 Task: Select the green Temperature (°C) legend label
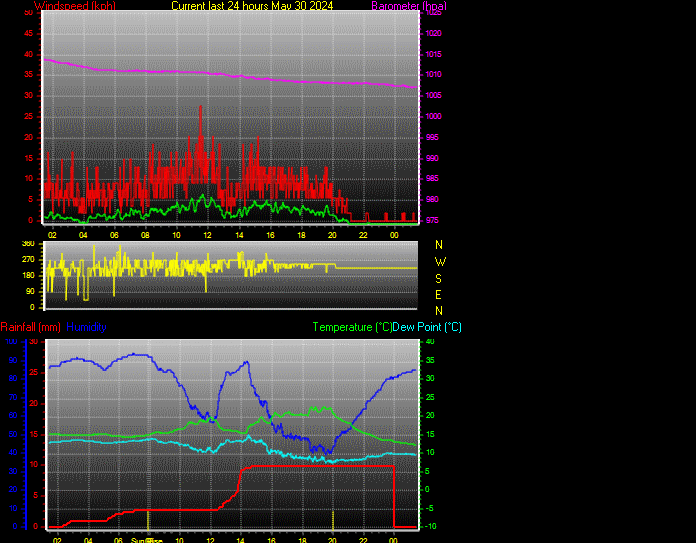[351, 327]
